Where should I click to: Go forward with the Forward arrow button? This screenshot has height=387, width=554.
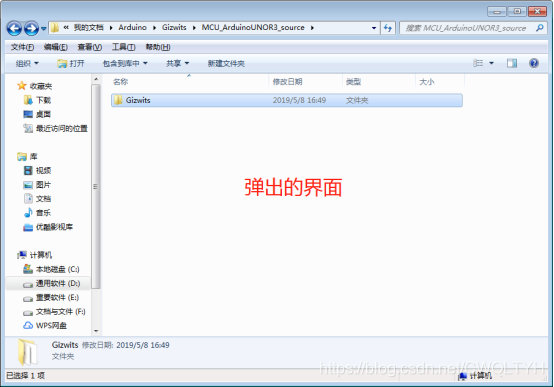coord(31,28)
